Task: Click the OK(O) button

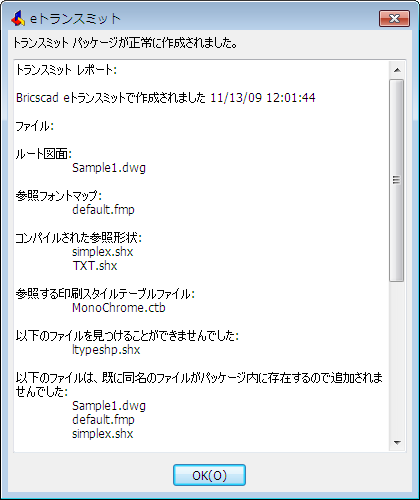Action: 209,475
